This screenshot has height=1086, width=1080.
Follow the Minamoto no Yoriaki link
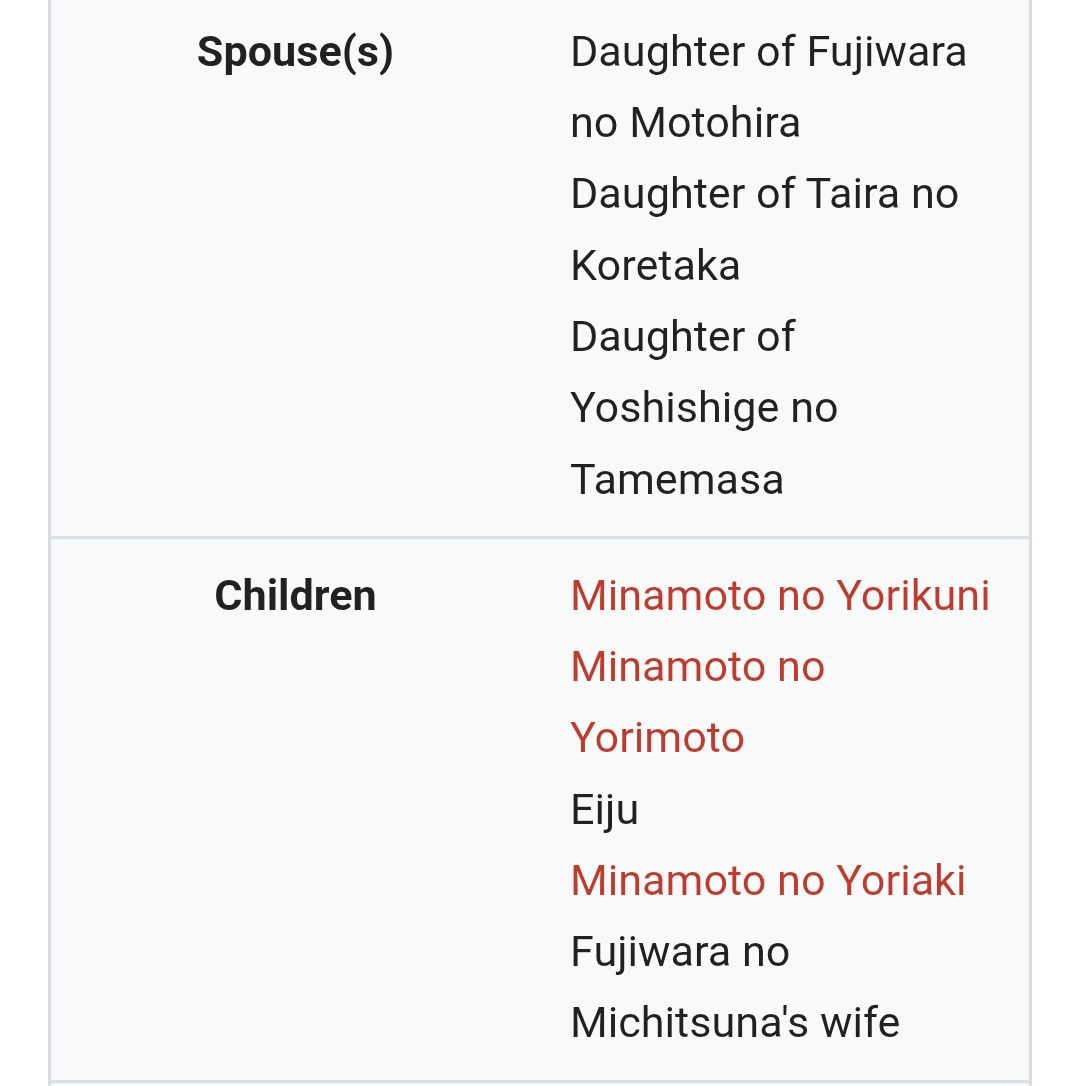coord(768,880)
